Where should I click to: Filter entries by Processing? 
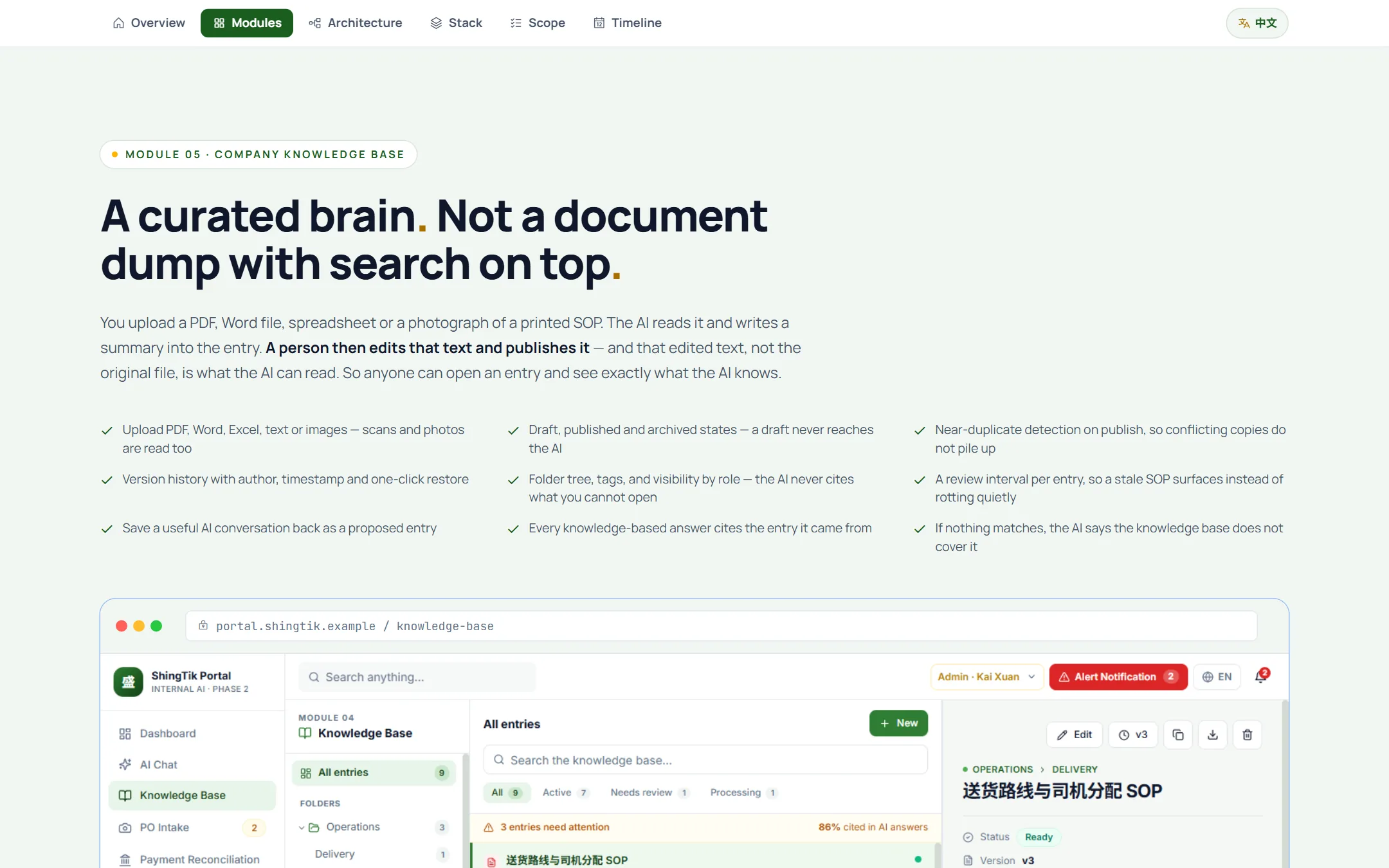pos(744,793)
